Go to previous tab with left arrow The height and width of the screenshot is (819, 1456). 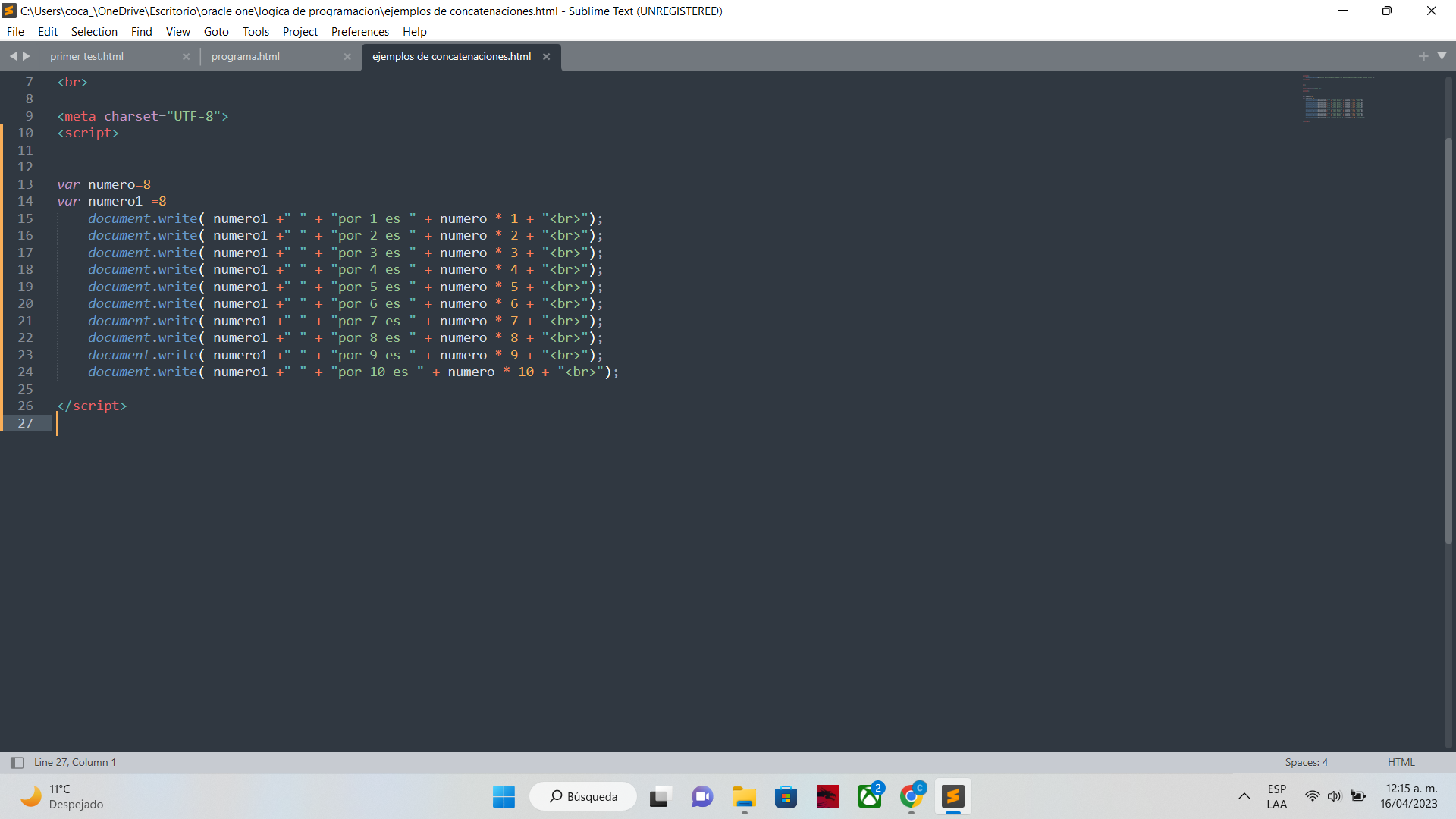[x=13, y=56]
